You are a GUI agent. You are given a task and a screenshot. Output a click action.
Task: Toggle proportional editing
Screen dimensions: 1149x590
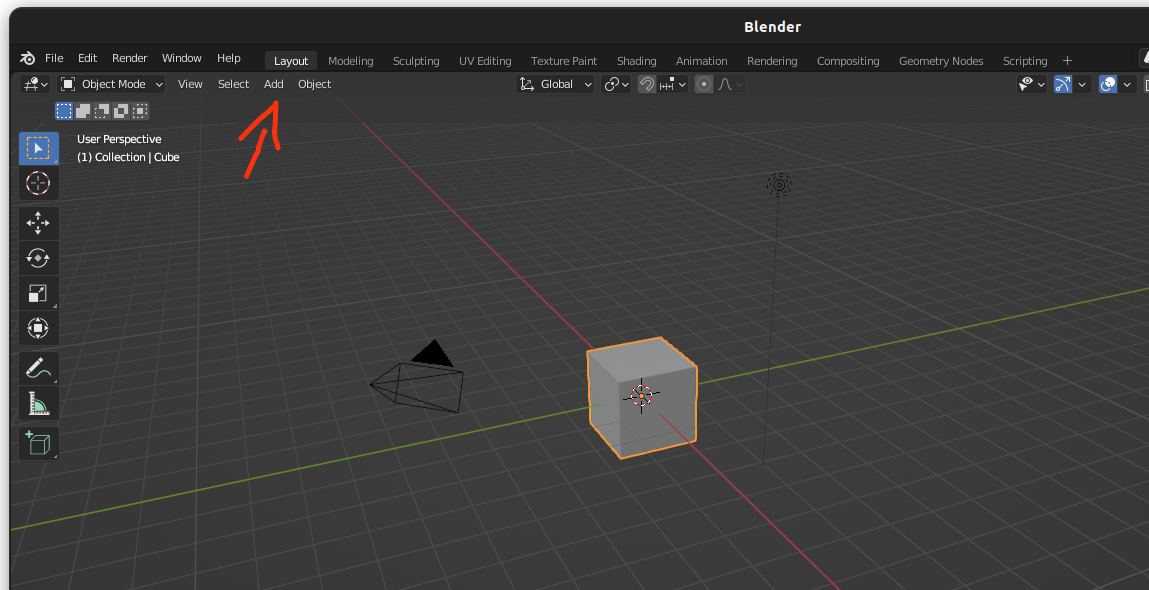tap(703, 84)
